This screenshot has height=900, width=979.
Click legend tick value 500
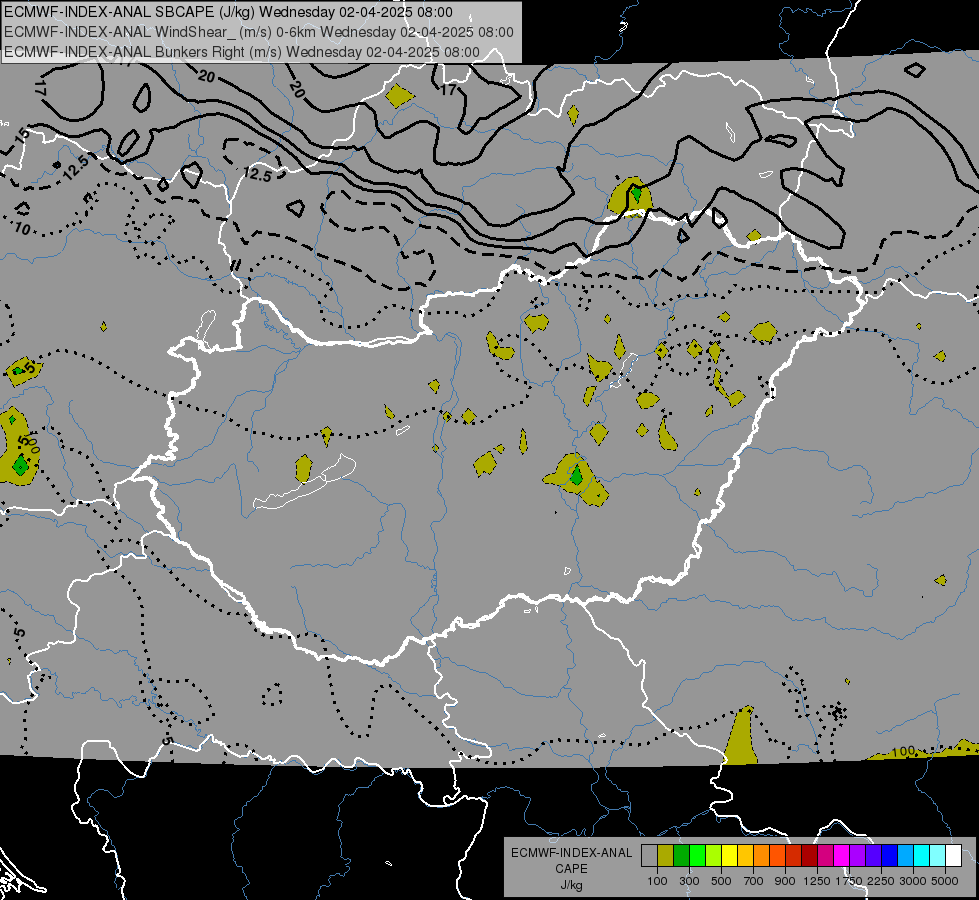pyautogui.click(x=721, y=881)
